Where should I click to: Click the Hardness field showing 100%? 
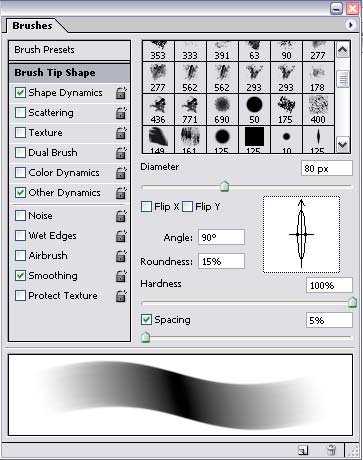329,285
